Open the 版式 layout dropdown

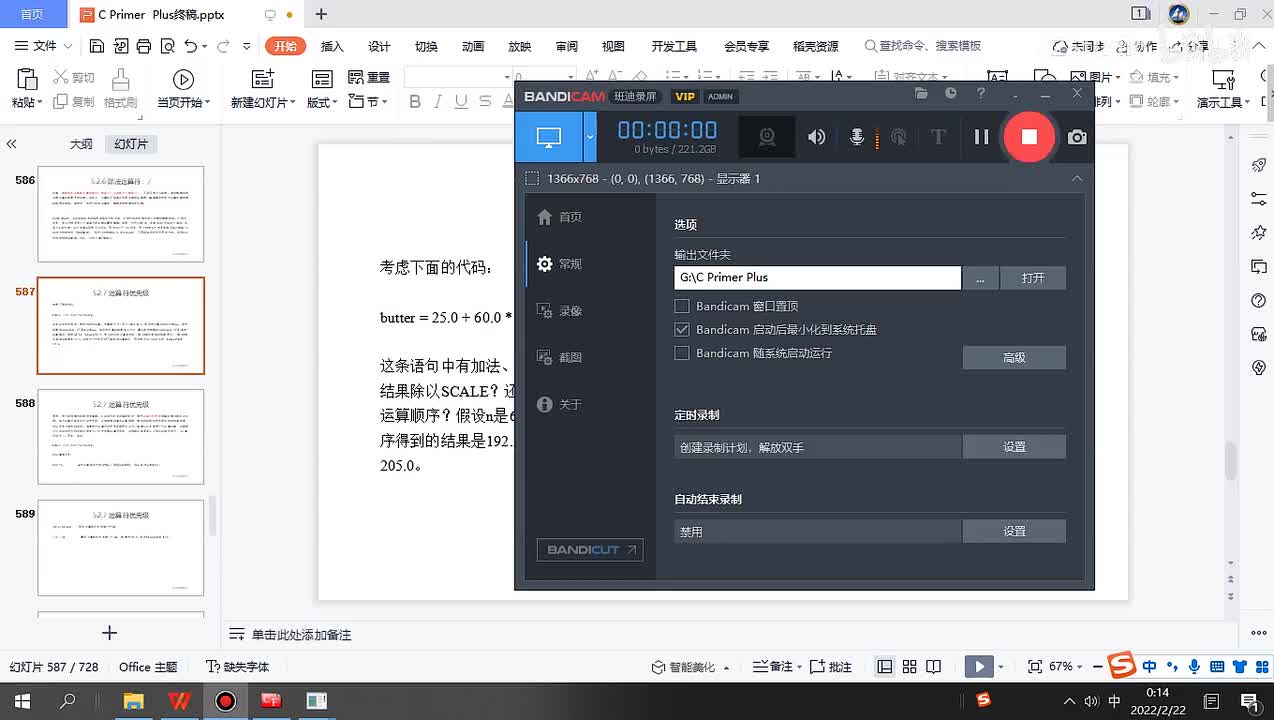pos(322,102)
